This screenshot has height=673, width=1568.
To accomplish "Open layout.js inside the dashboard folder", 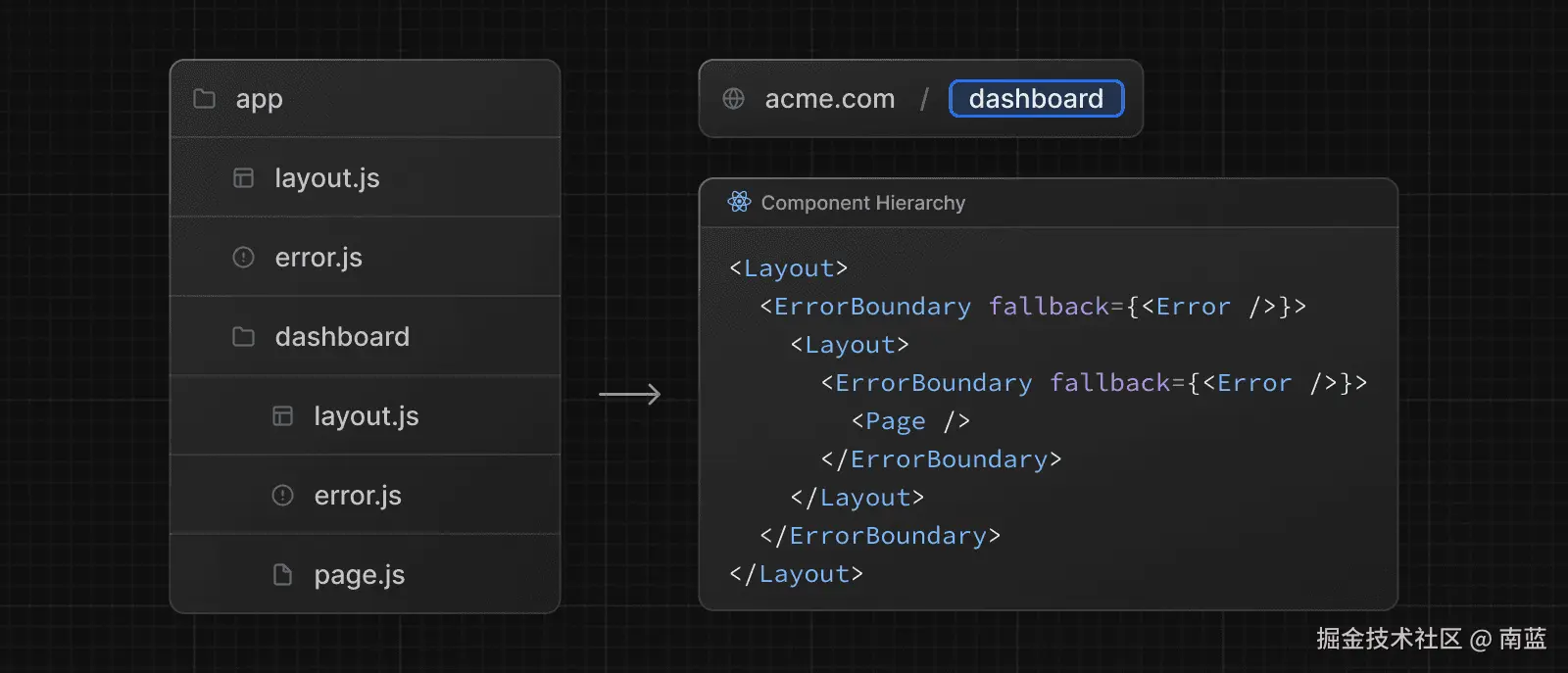I will coord(367,416).
